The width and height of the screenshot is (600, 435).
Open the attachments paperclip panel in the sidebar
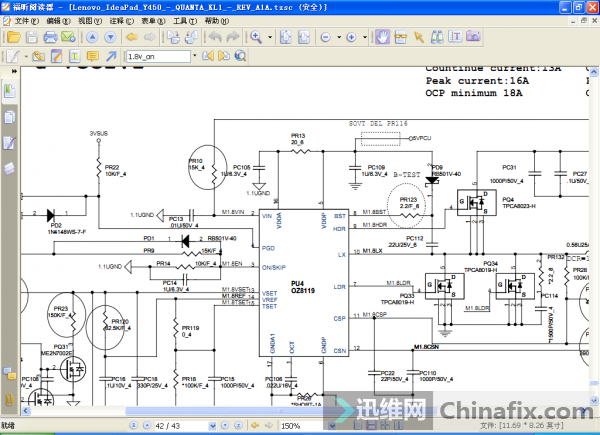10,400
